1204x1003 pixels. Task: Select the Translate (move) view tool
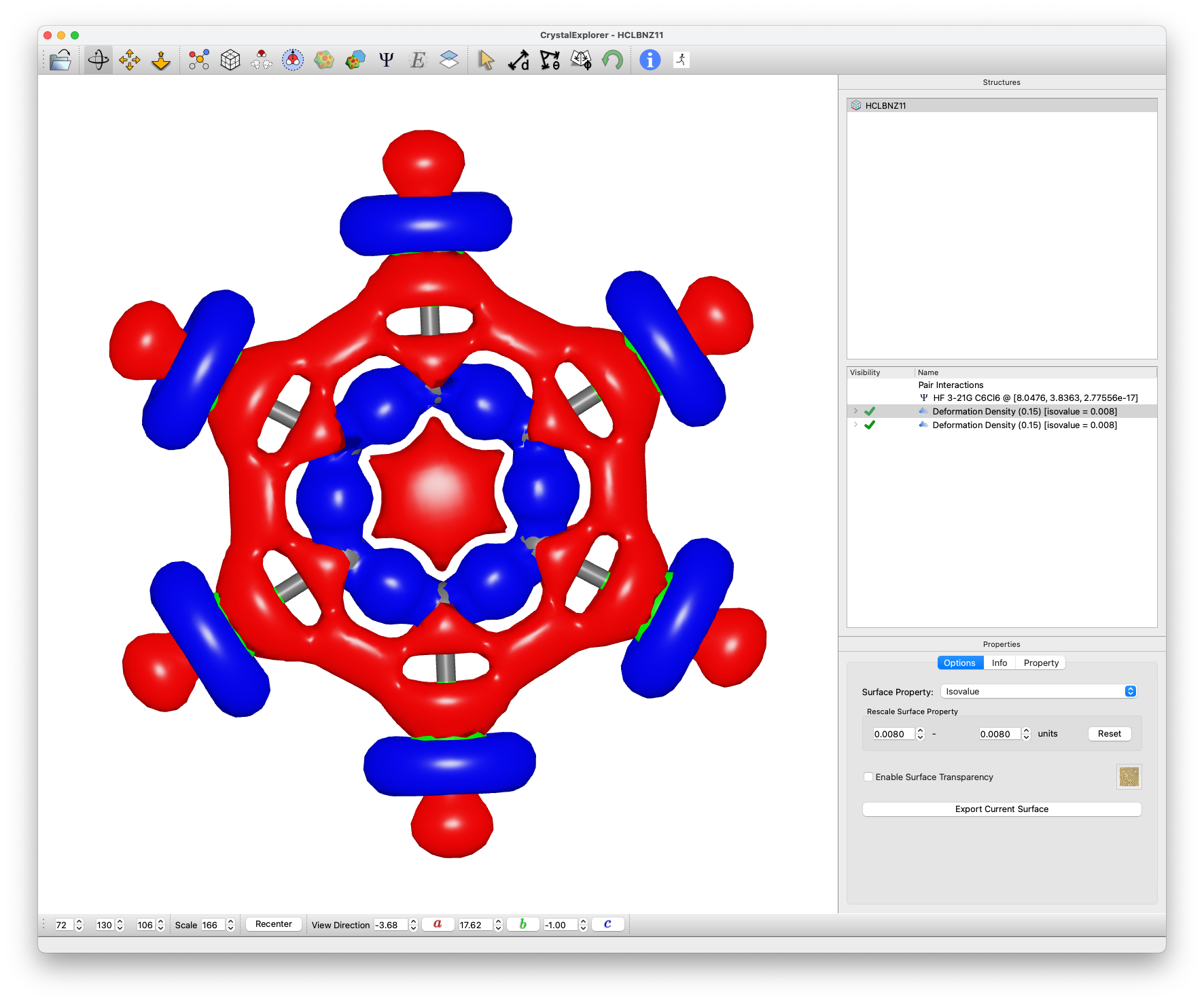point(130,60)
